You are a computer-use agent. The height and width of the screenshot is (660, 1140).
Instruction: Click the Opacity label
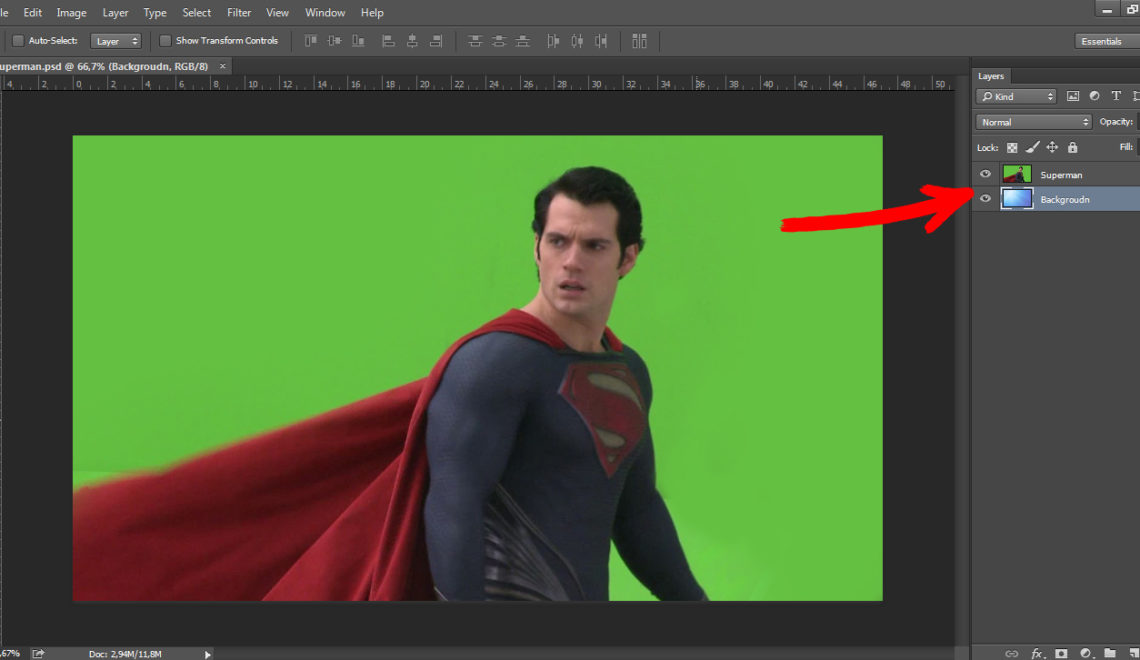(1116, 121)
